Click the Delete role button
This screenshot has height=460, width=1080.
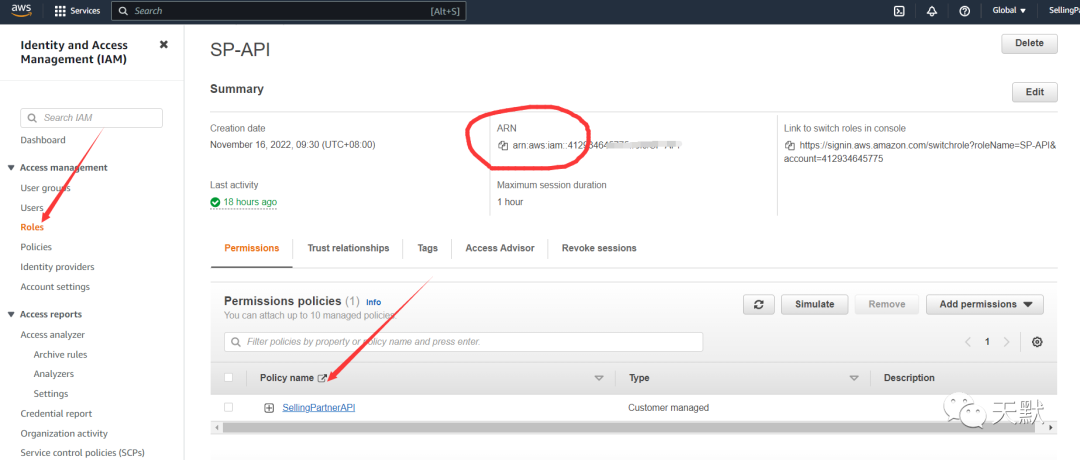(x=1030, y=43)
